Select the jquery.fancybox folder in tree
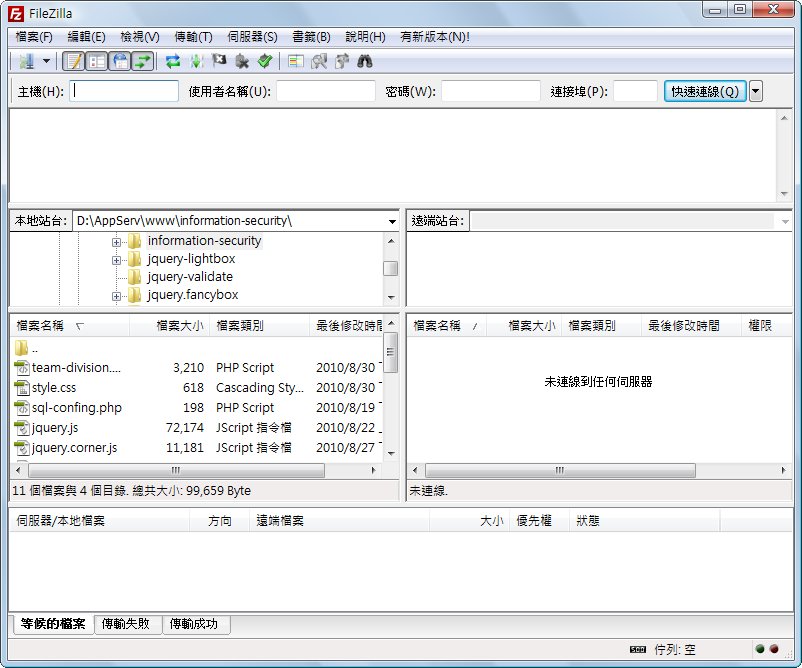Image resolution: width=802 pixels, height=668 pixels. tap(193, 295)
